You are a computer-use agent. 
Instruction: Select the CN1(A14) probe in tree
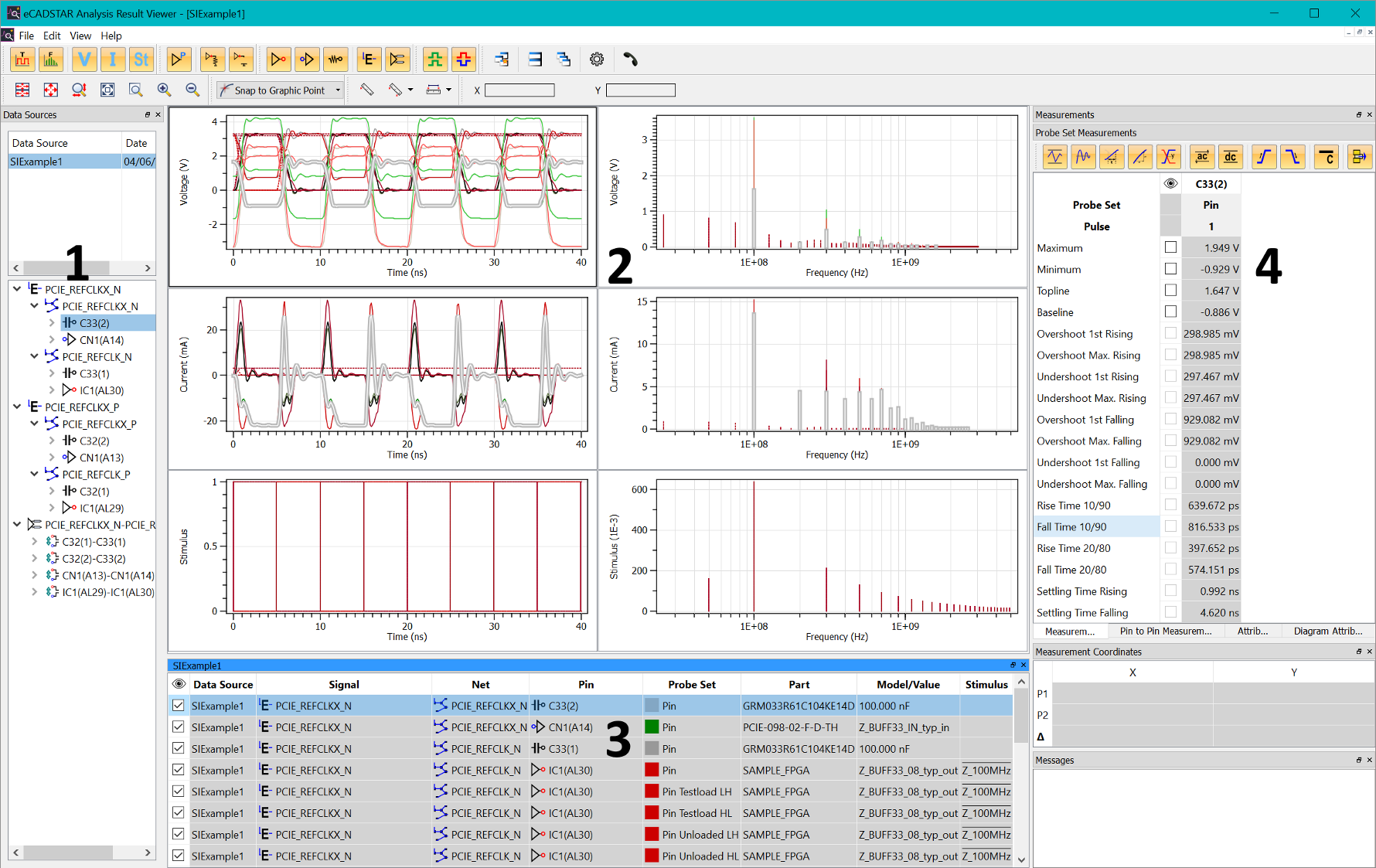(100, 339)
